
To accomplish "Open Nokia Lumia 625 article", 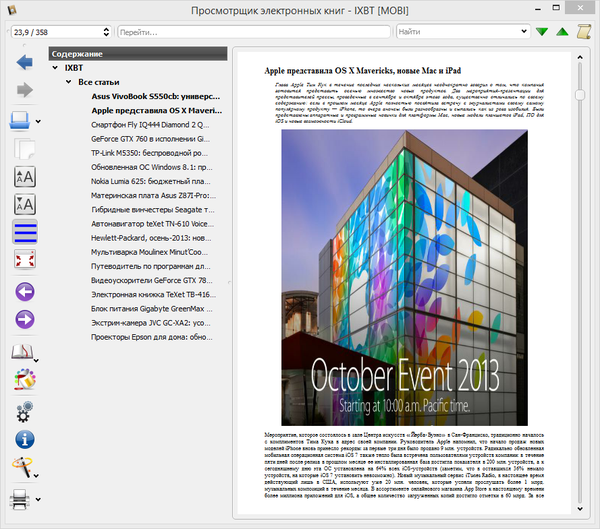I will click(x=151, y=181).
